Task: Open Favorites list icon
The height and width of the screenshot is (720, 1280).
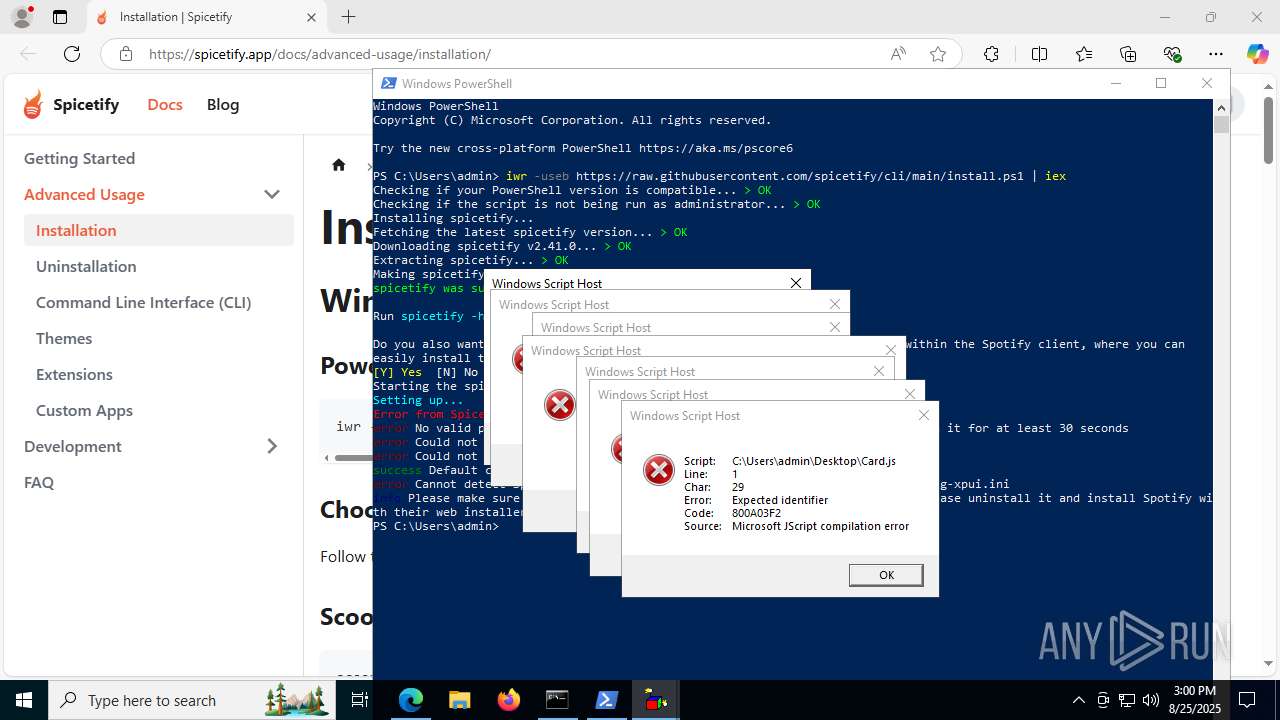Action: point(1084,54)
